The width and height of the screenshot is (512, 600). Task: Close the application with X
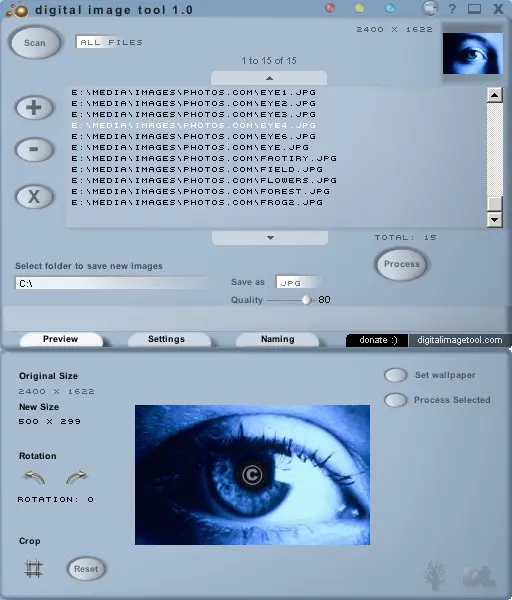click(x=498, y=9)
